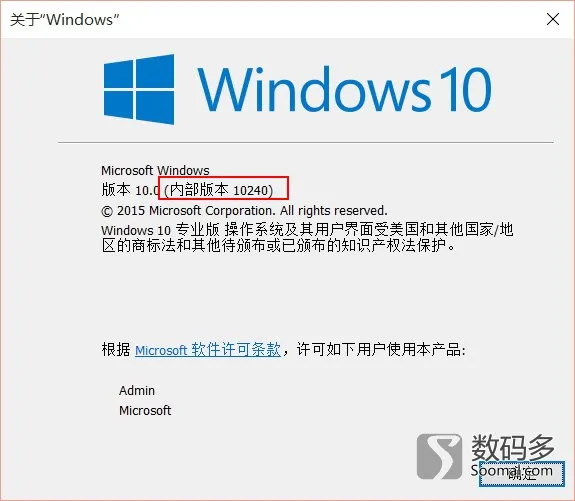The image size is (575, 501).
Task: Select the Admin licensed user name
Action: point(137,391)
